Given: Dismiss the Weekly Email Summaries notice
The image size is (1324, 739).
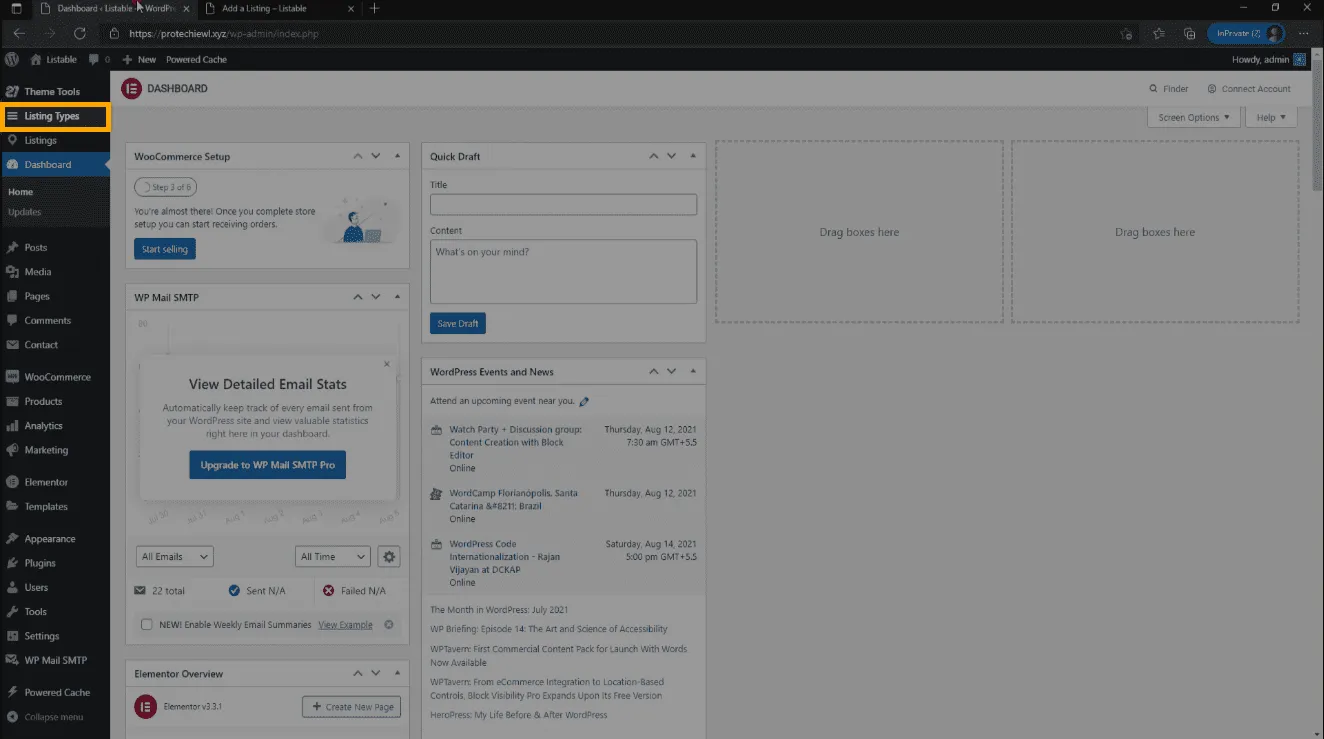Looking at the screenshot, I should pos(389,625).
